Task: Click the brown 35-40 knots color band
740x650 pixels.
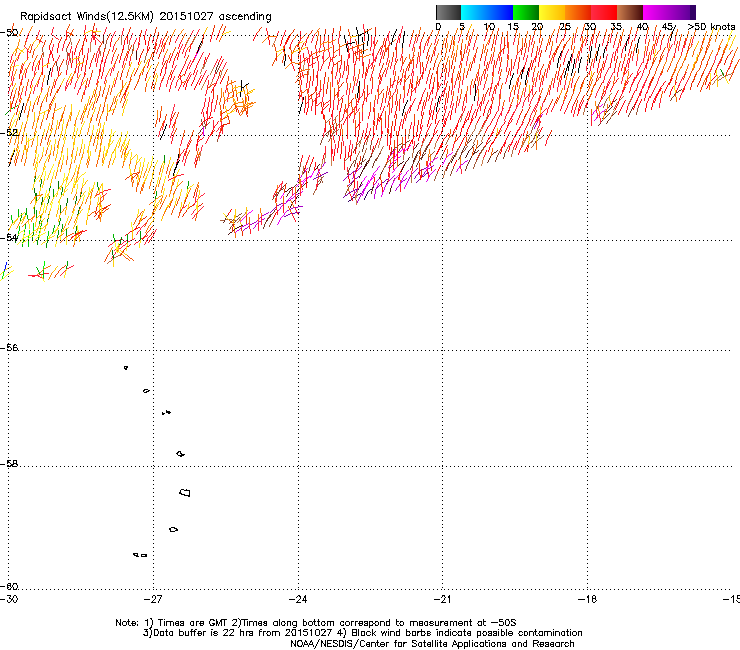Action: click(630, 12)
